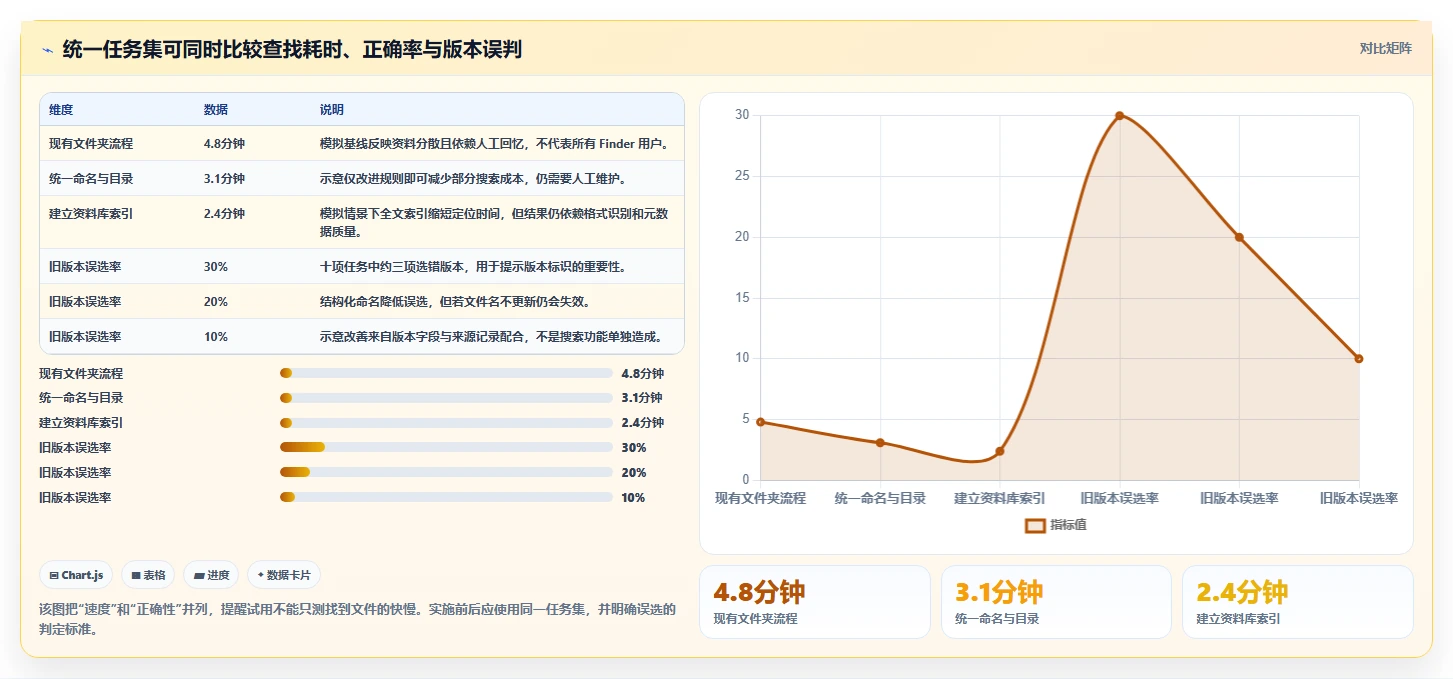Click the 2.4分钟 cell in the table
The image size is (1453, 679).
[x=224, y=213]
